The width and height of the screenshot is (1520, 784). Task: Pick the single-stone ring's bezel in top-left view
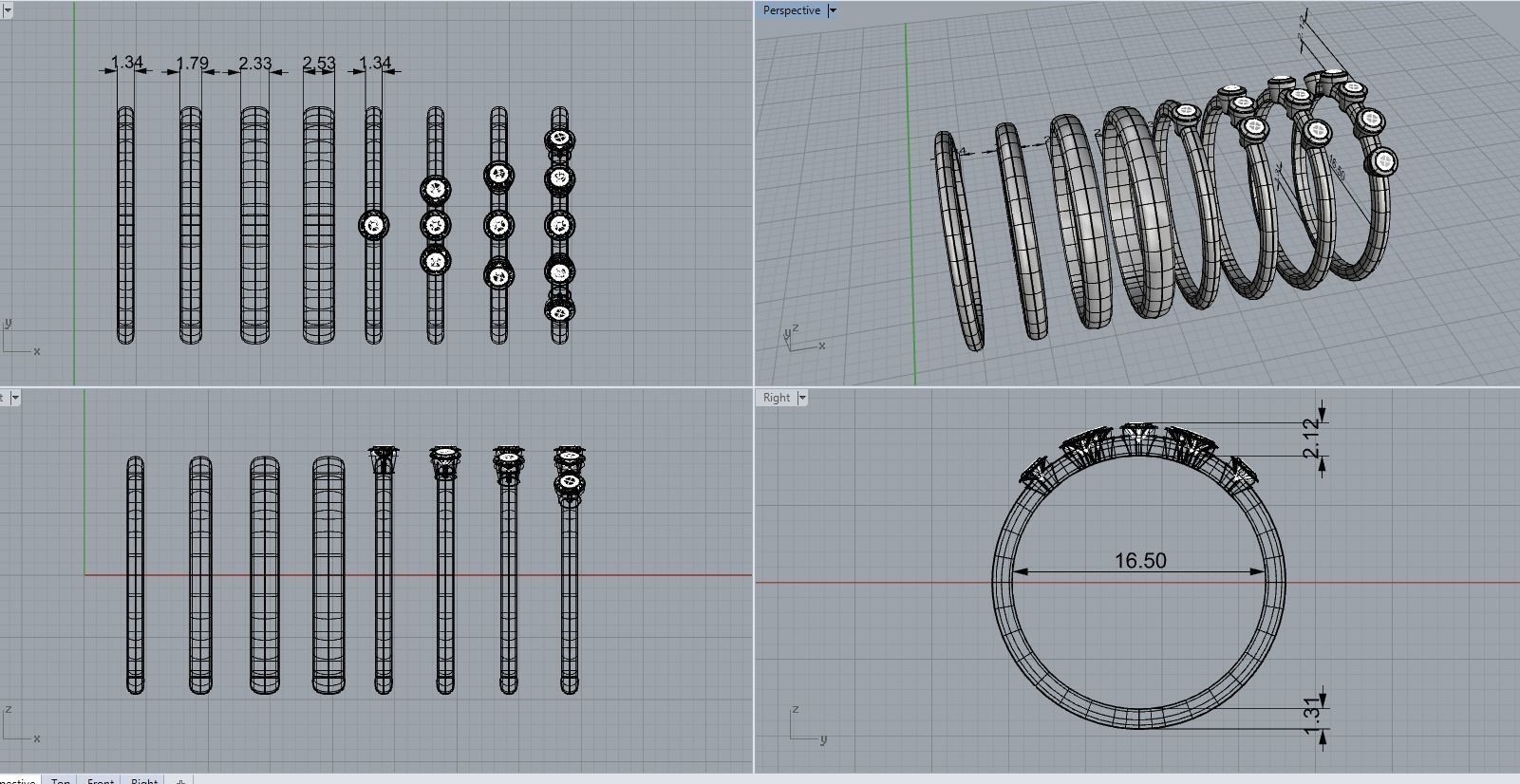pyautogui.click(x=374, y=225)
